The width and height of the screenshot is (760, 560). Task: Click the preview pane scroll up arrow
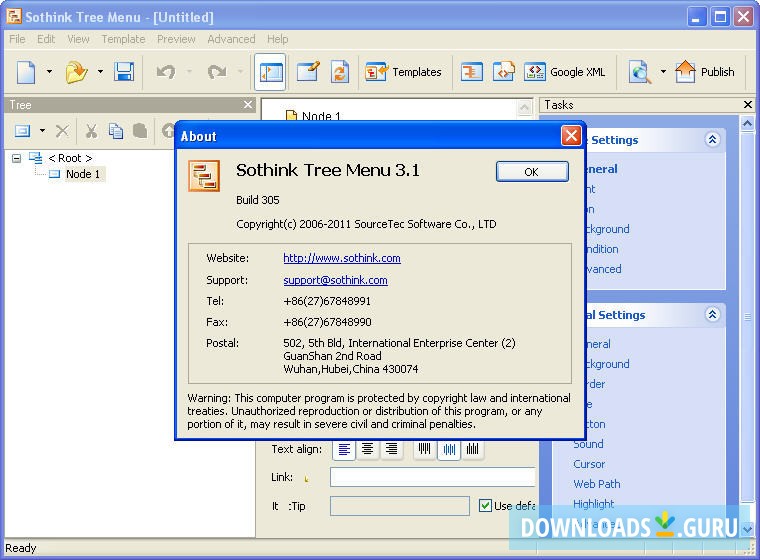pos(524,107)
